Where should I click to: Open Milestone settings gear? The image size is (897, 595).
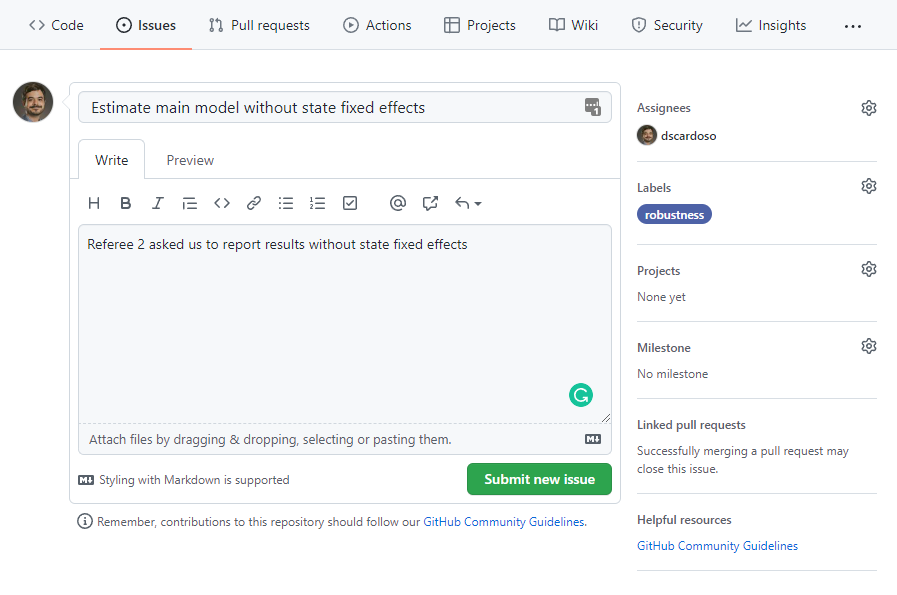pyautogui.click(x=868, y=346)
